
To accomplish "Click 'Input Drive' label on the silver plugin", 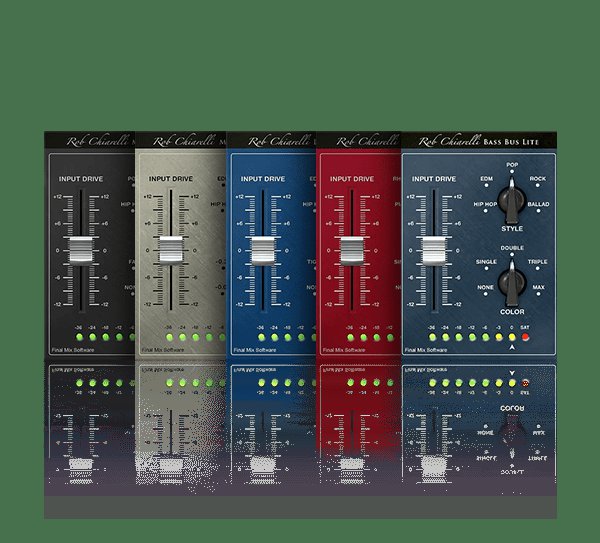I will click(x=171, y=179).
